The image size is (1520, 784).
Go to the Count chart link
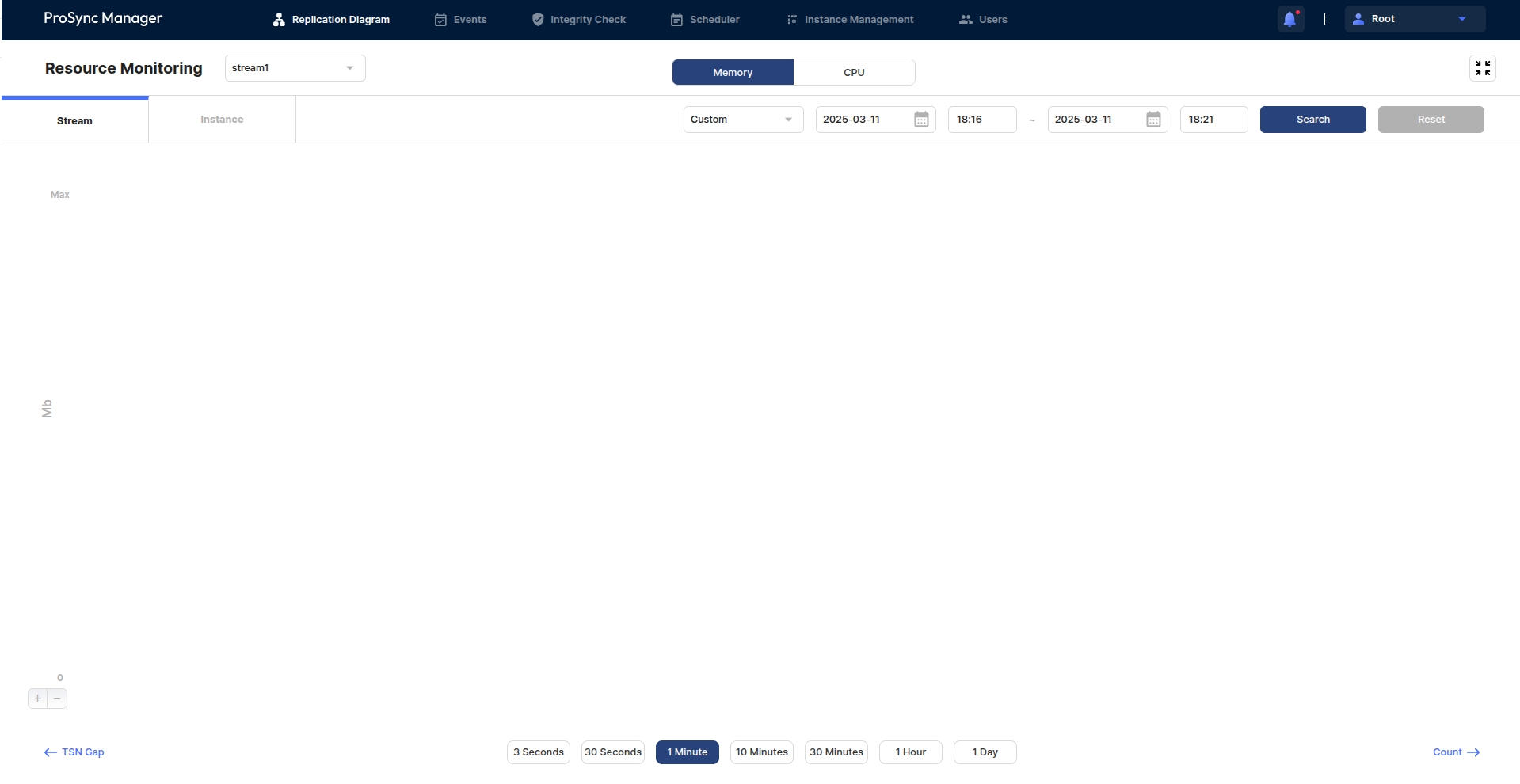[1456, 752]
